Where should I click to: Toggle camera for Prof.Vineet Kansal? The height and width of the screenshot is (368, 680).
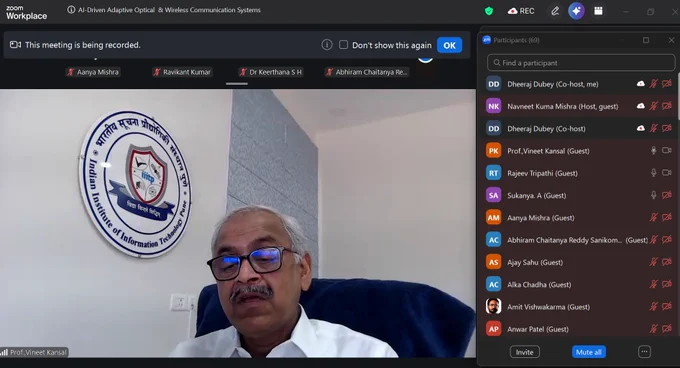coord(667,150)
